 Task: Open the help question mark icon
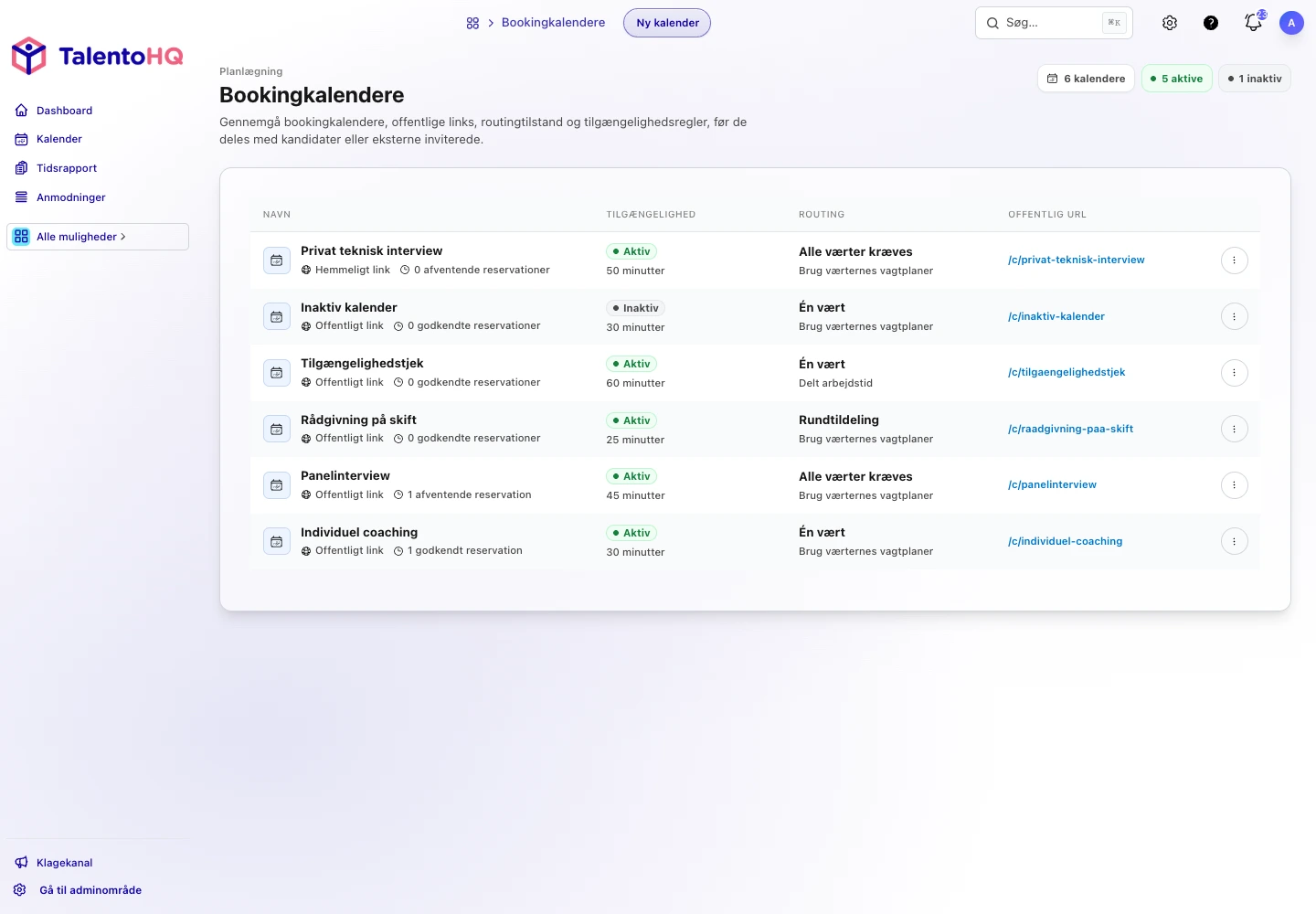(x=1211, y=23)
